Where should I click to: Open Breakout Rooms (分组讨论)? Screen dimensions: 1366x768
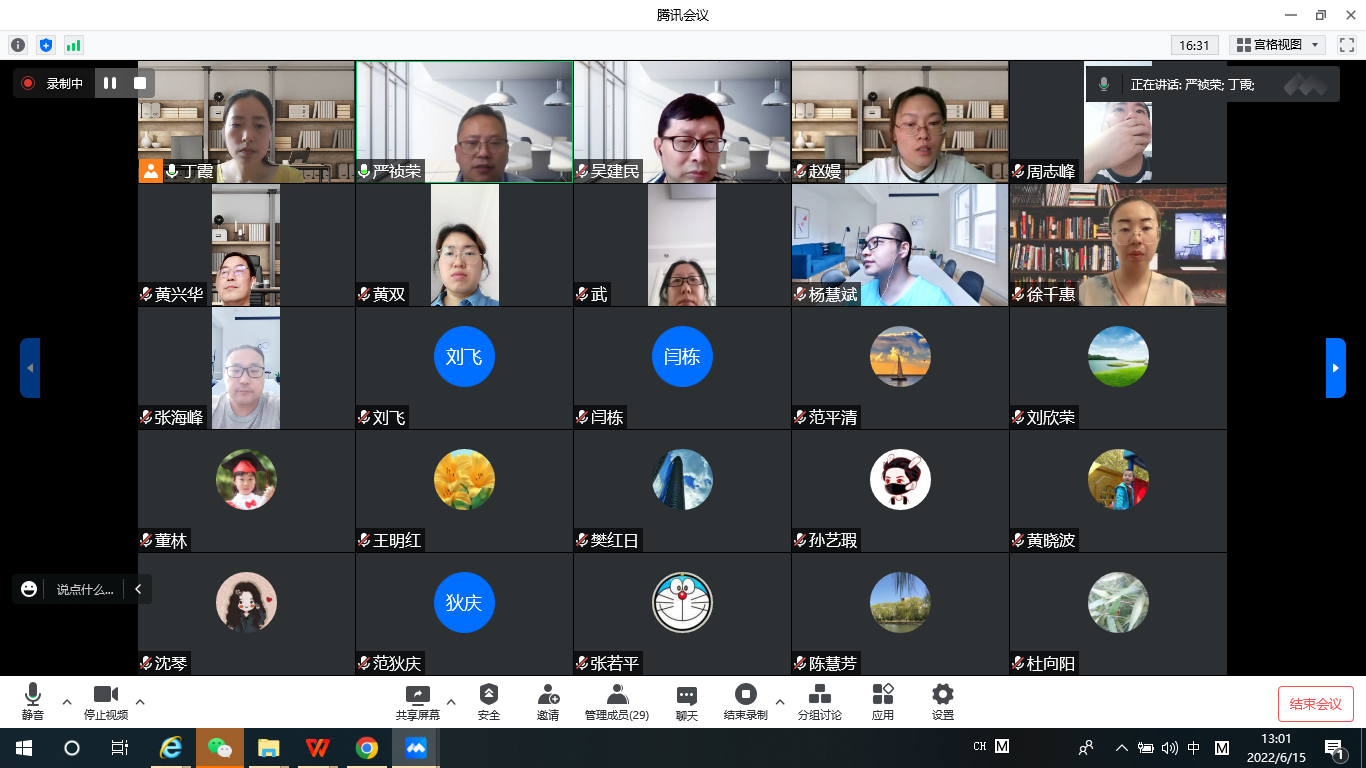819,701
